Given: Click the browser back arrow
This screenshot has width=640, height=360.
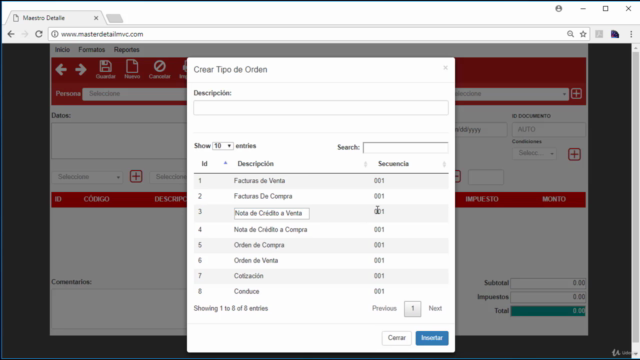Looking at the screenshot, I should 11,34.
